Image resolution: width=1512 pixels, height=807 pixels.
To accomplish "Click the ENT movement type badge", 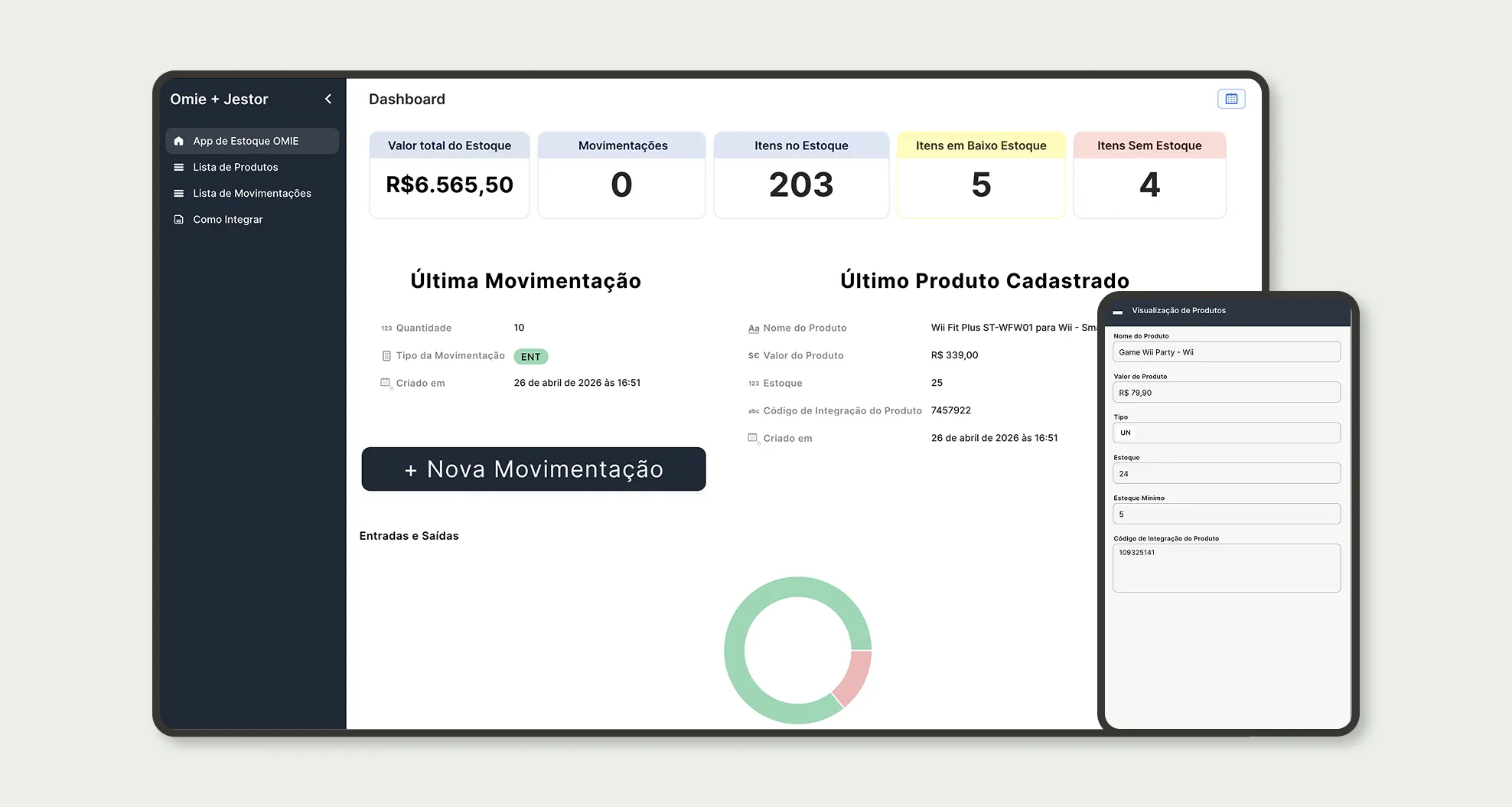I will pyautogui.click(x=530, y=357).
